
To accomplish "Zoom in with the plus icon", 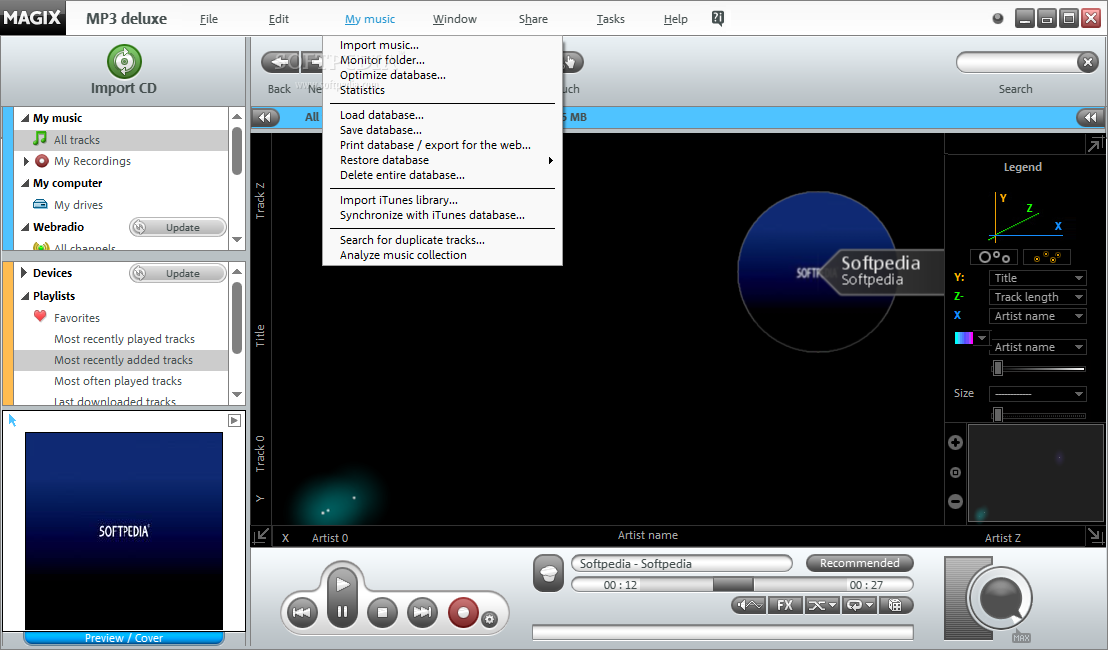I will (955, 442).
